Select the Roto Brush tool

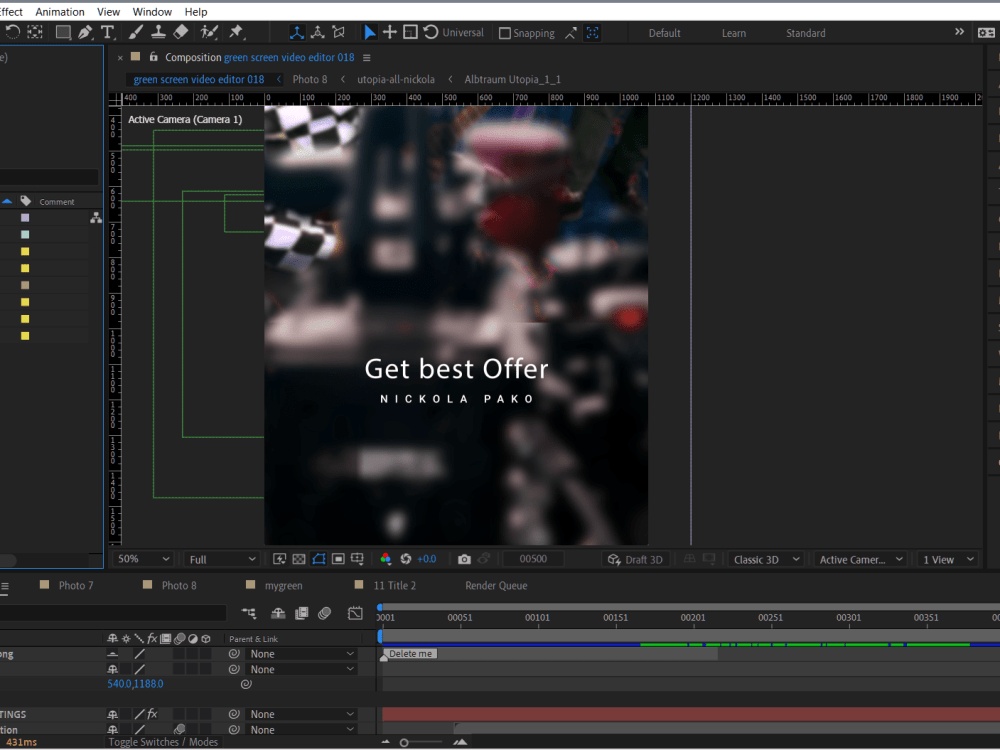tap(209, 32)
